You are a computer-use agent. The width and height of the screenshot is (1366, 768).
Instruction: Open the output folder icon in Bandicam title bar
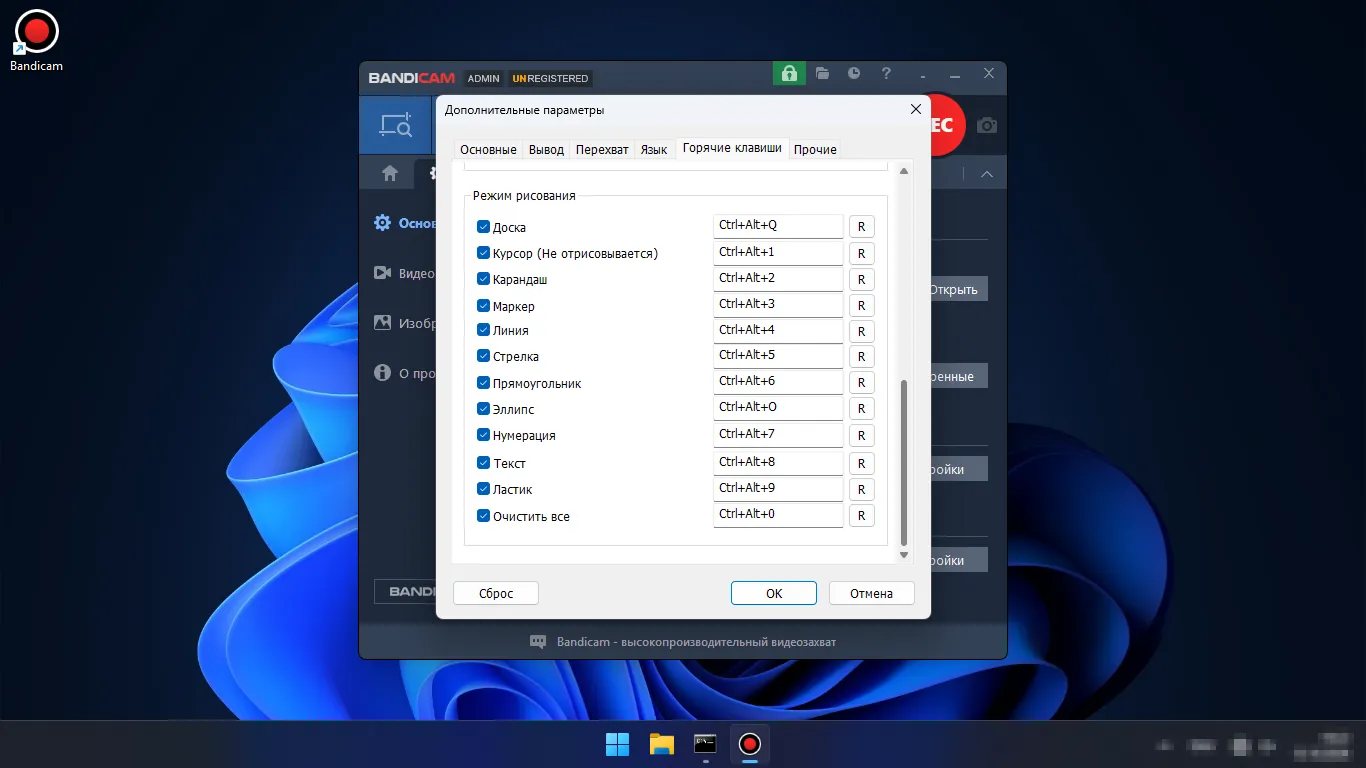tap(822, 74)
